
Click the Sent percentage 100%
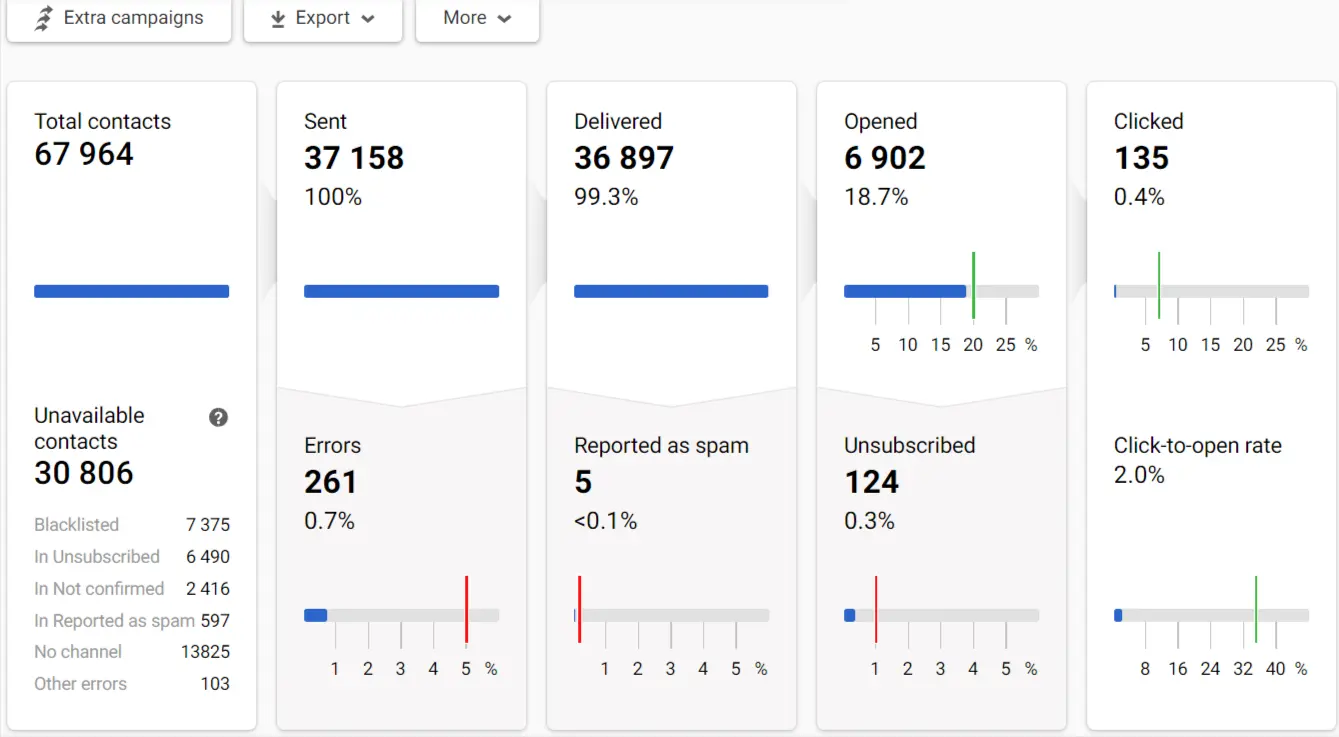point(333,197)
